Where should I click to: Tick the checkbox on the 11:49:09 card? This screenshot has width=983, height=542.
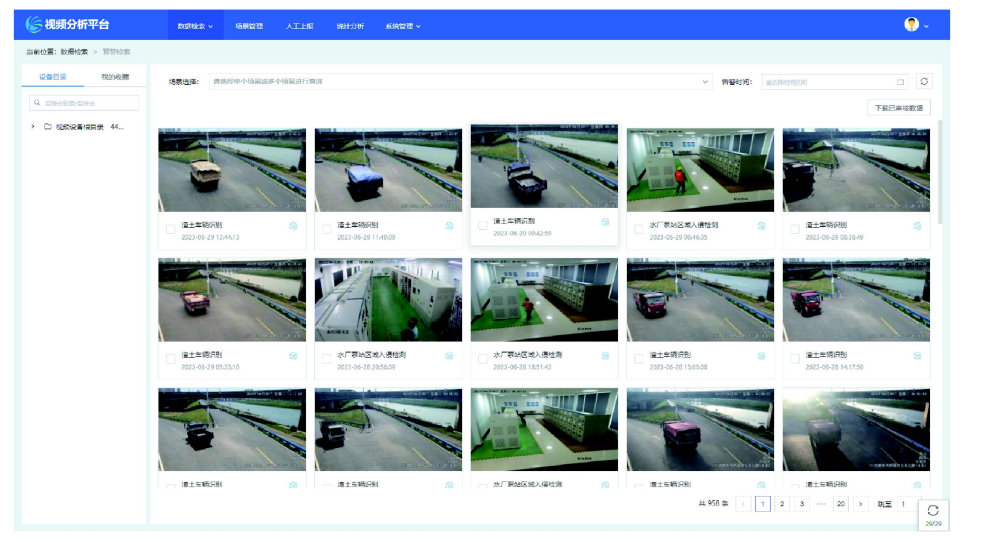click(x=327, y=229)
